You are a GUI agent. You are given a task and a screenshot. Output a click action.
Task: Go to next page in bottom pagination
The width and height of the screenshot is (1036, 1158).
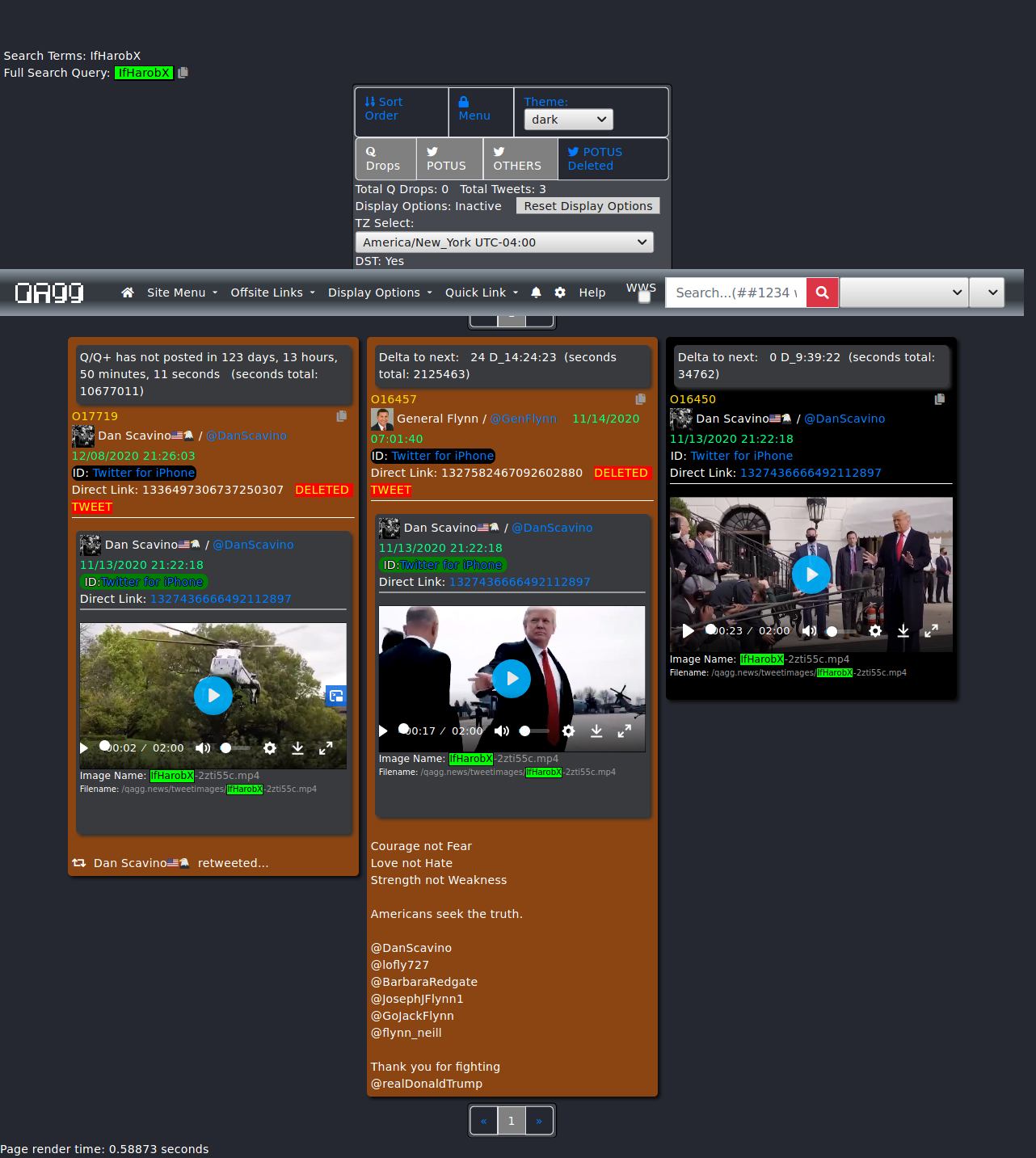(x=539, y=1121)
